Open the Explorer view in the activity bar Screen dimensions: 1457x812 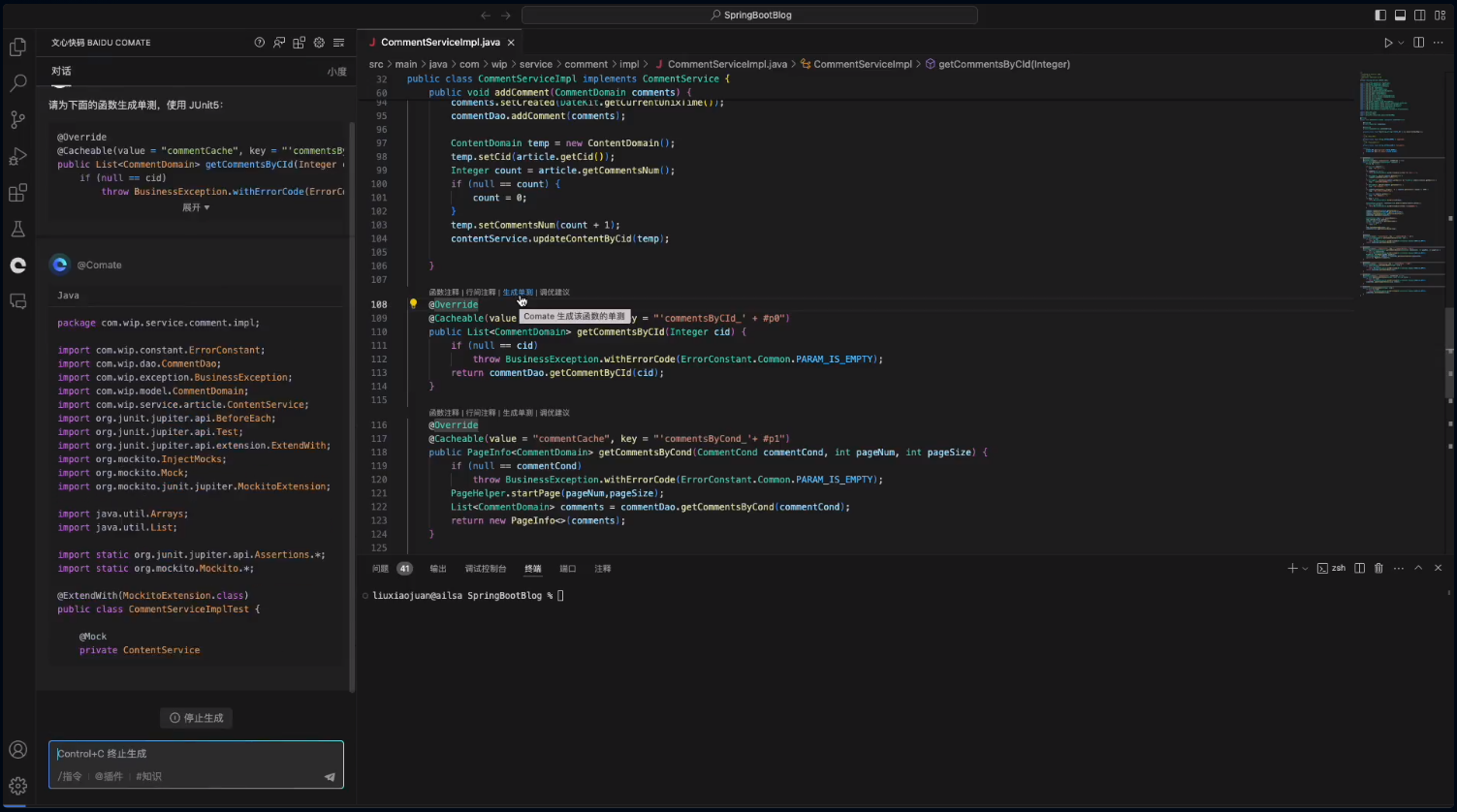pos(17,47)
